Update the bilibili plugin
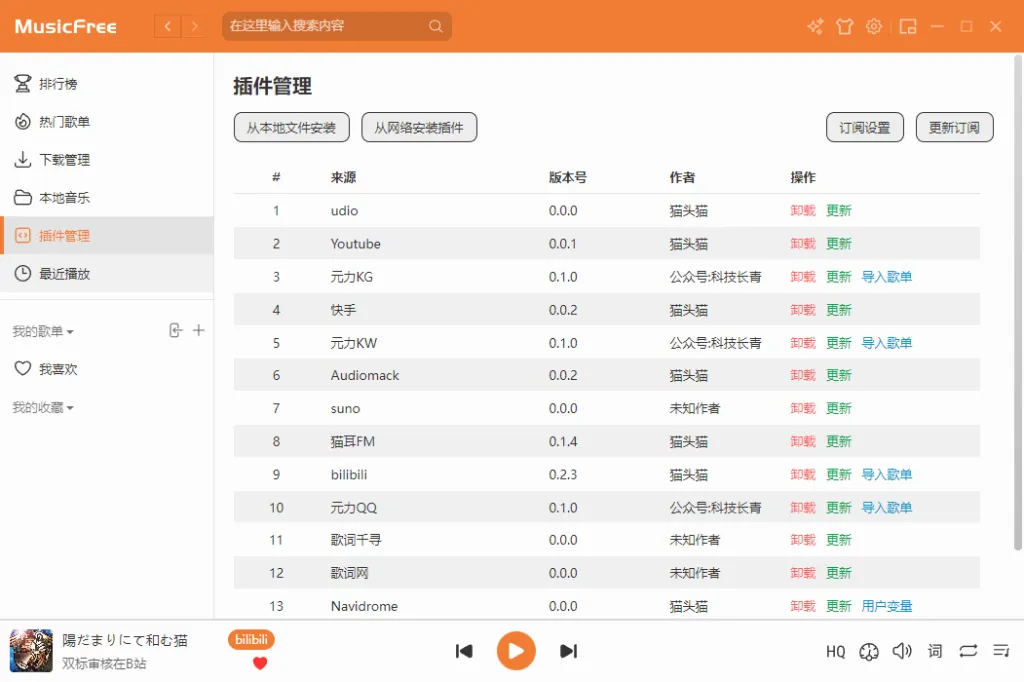The width and height of the screenshot is (1024, 682). [x=839, y=474]
